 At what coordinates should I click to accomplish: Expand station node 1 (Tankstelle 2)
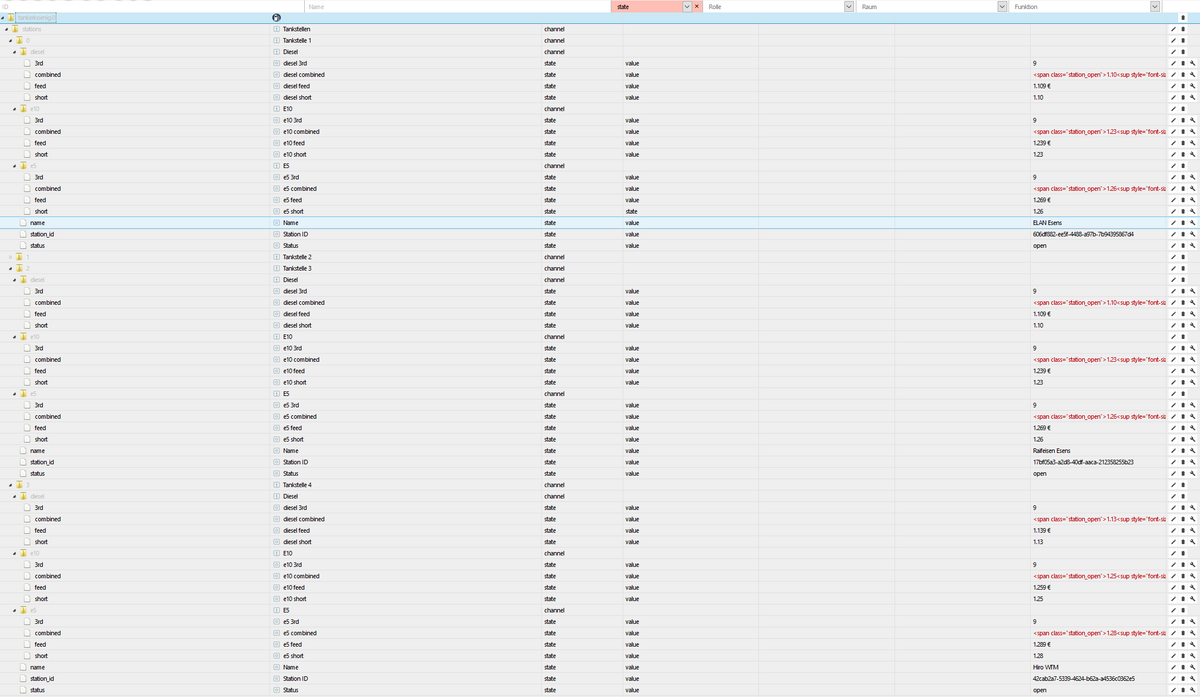11,257
